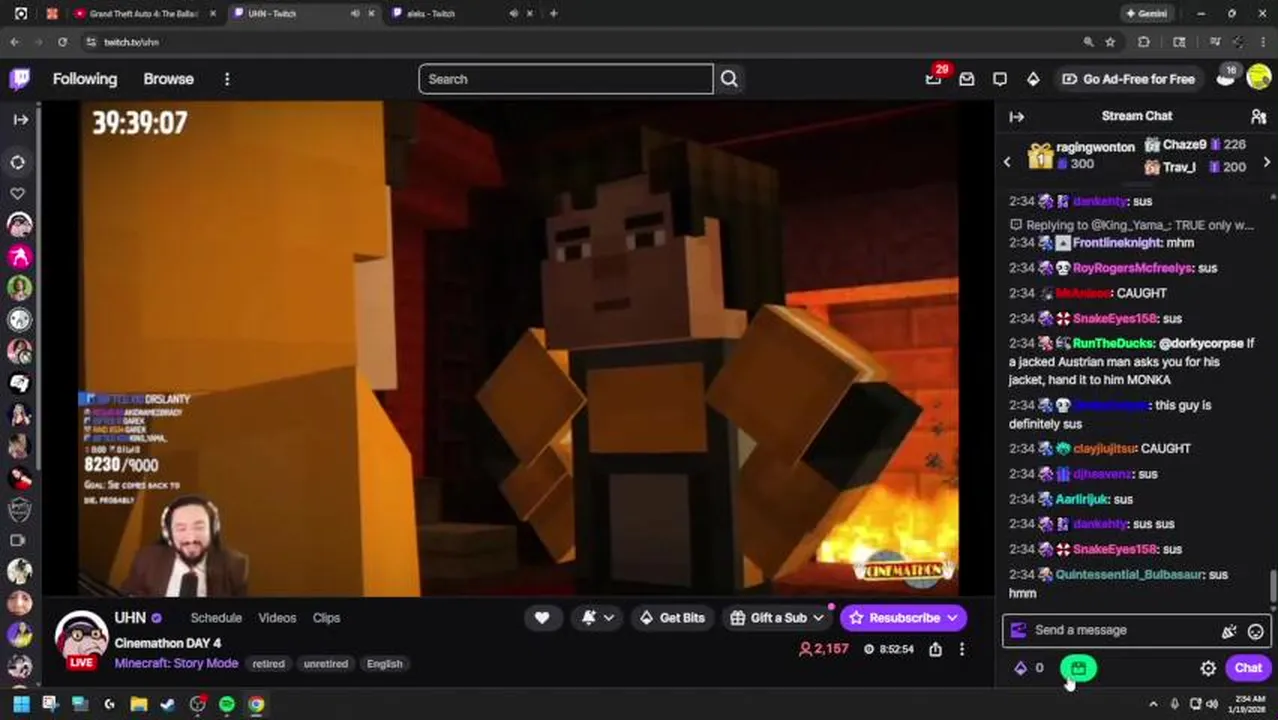
Task: Open Frontlineknight's chat username
Action: tap(1117, 243)
